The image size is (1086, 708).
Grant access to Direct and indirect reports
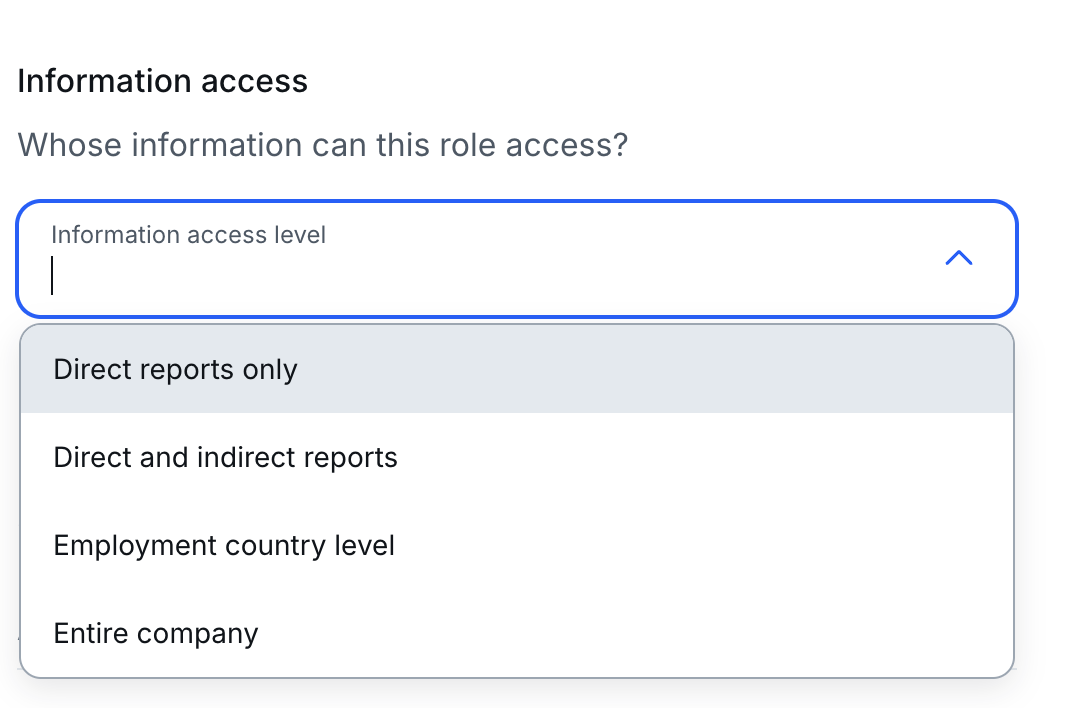[x=517, y=457]
